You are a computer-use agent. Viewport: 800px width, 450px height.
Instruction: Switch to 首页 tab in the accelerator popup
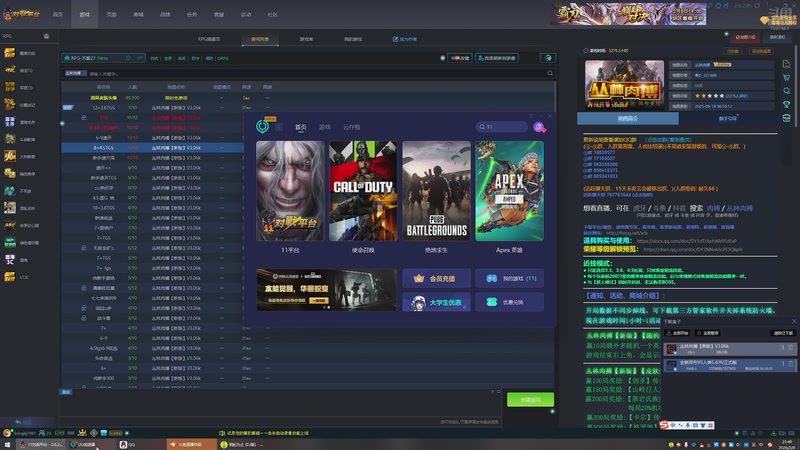301,127
